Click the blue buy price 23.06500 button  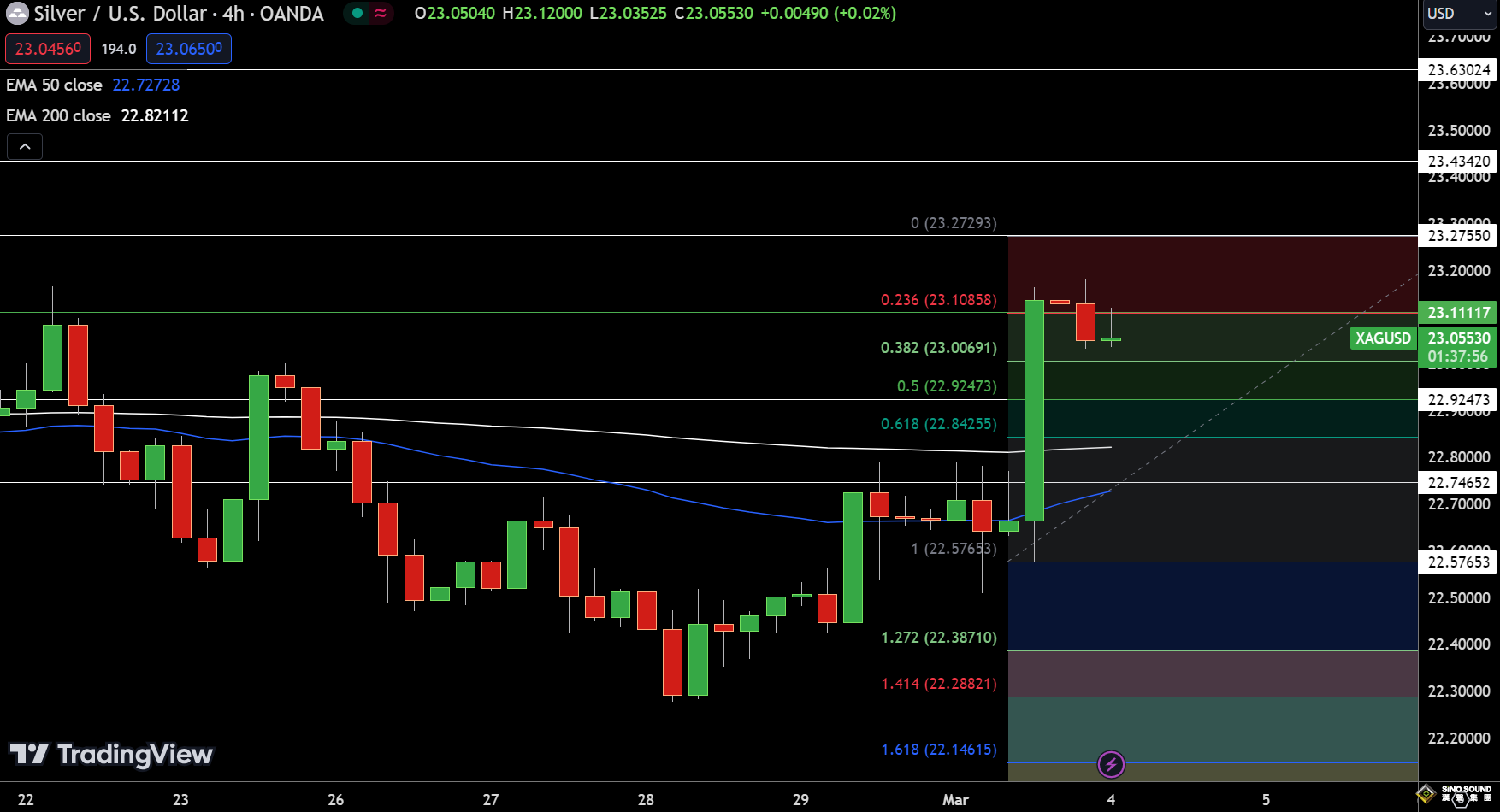(x=189, y=49)
